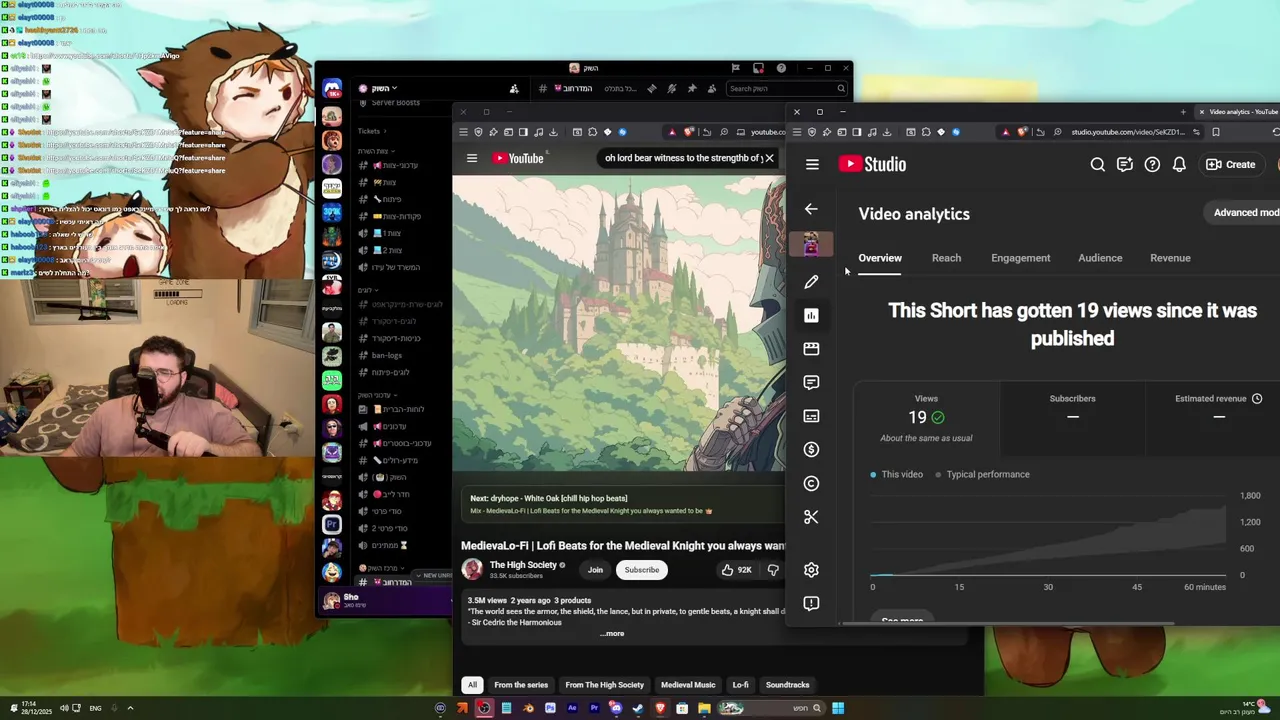The width and height of the screenshot is (1280, 720).
Task: Open Discord server name dropdown
Action: point(378,89)
